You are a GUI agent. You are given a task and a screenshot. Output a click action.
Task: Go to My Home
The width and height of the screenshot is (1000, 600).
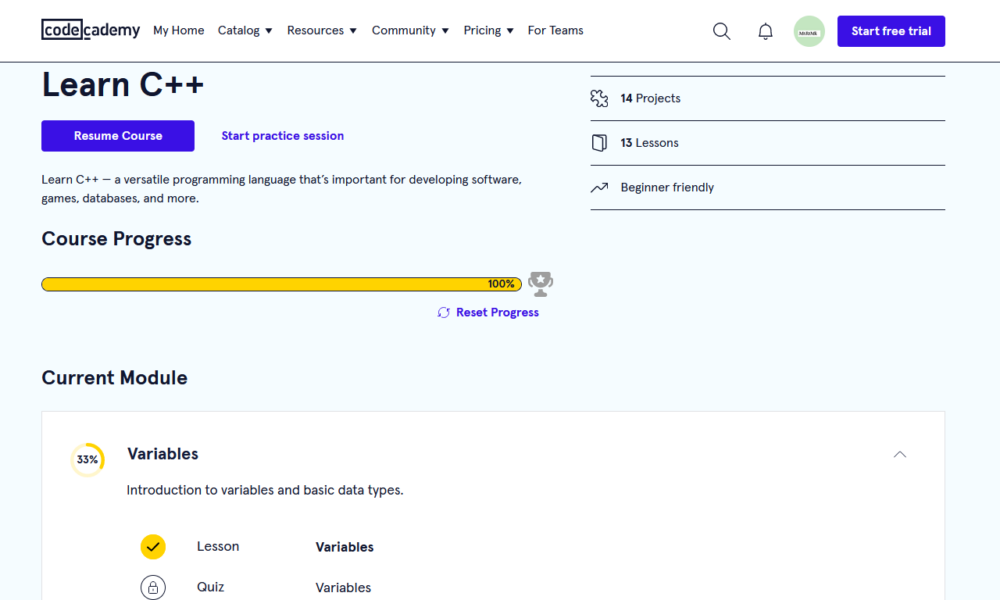[x=179, y=31]
